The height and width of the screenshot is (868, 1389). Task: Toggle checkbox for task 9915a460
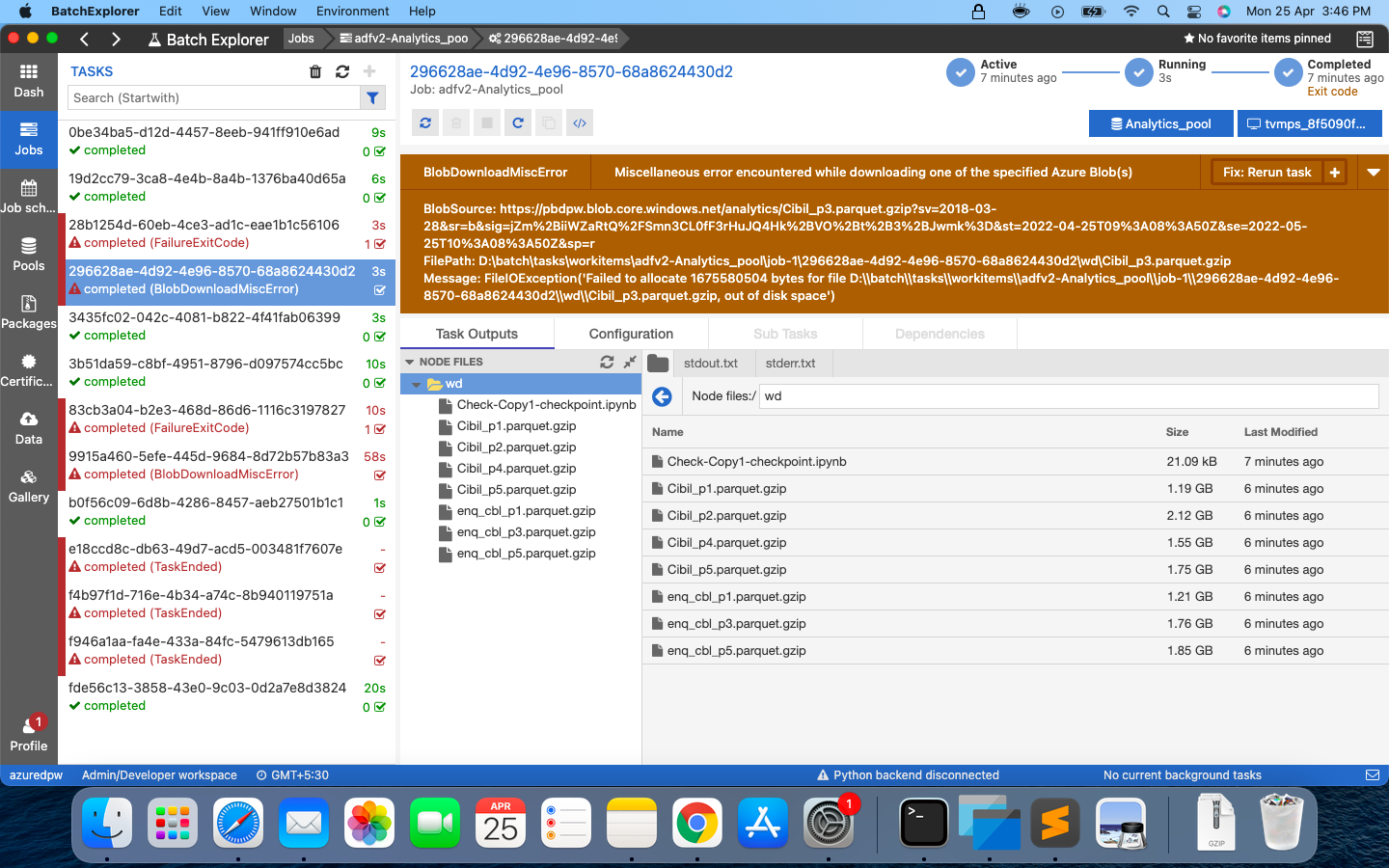click(x=380, y=475)
